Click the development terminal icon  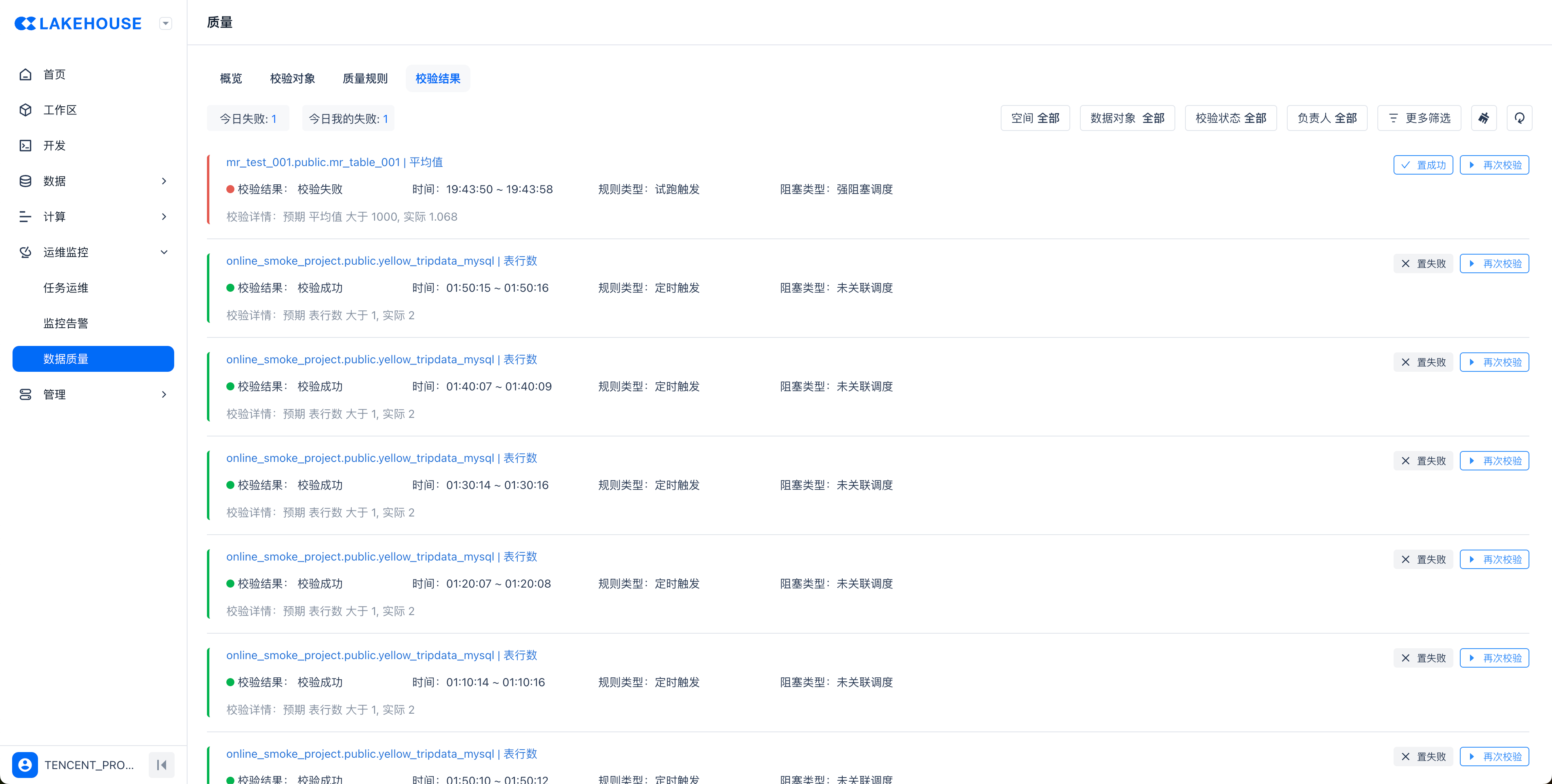pyautogui.click(x=25, y=145)
